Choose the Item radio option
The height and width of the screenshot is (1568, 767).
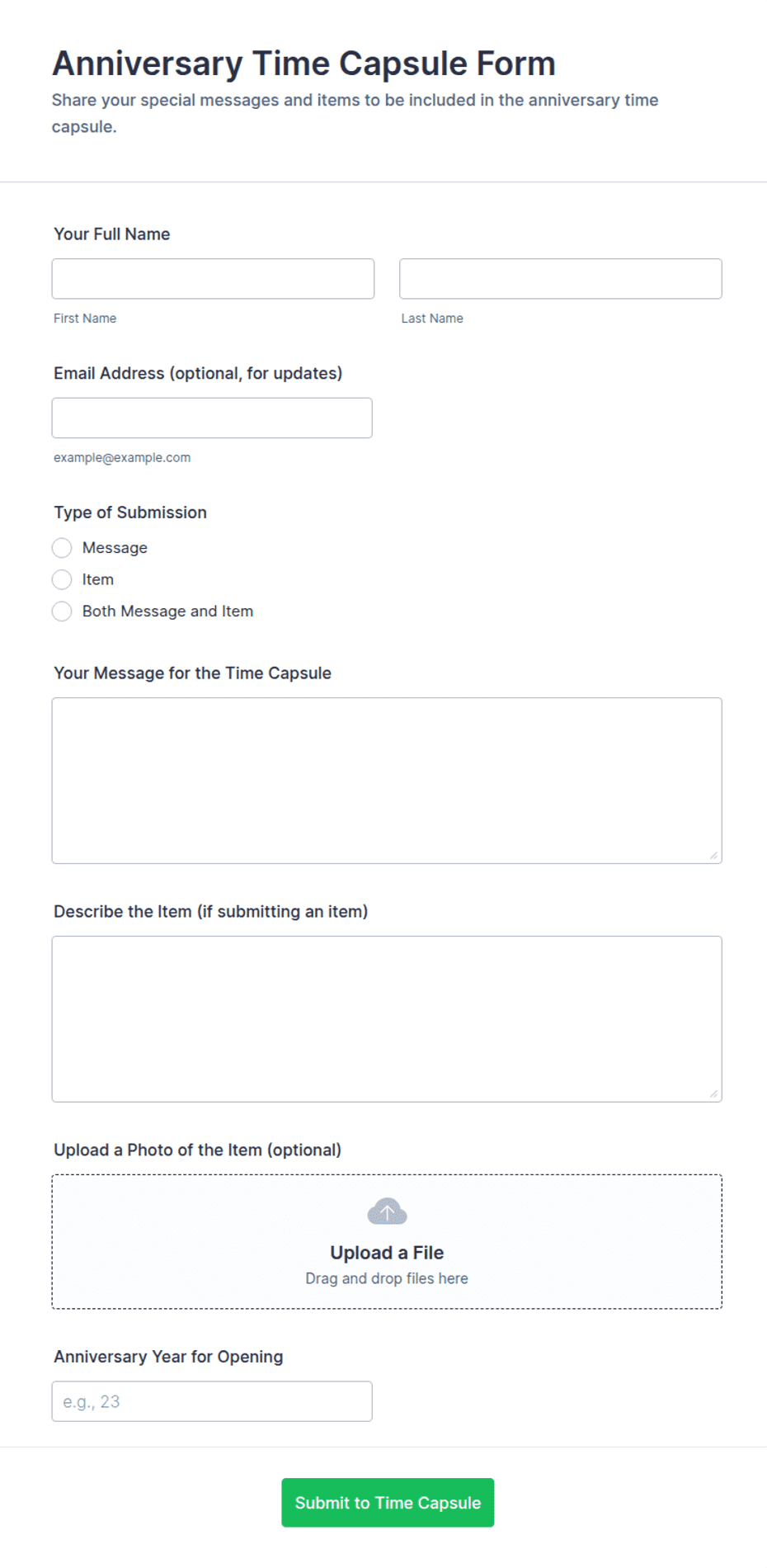click(62, 579)
